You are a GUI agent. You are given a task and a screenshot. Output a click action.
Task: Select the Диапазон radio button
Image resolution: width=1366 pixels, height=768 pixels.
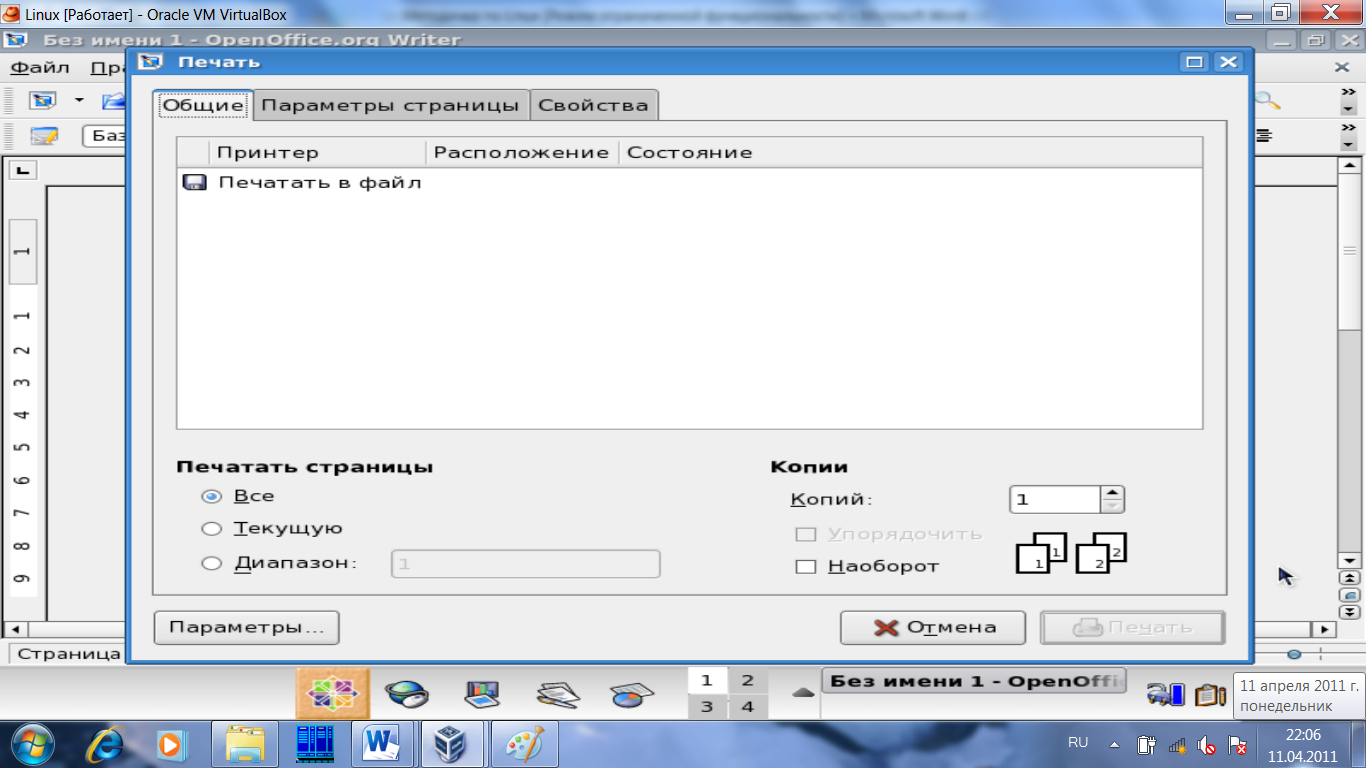coord(211,563)
